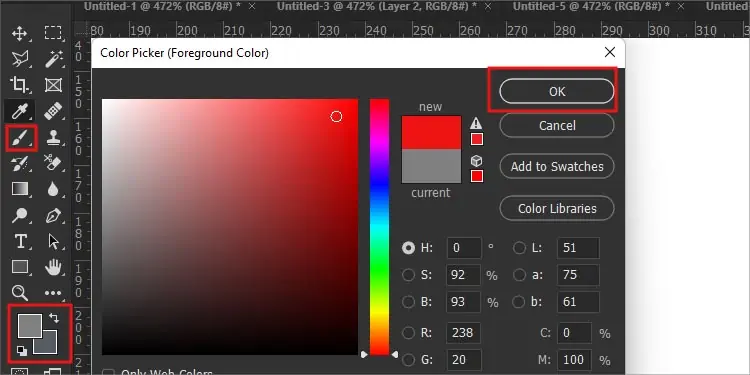This screenshot has width=750, height=375.
Task: Select the Frame tool
Action: [53, 85]
